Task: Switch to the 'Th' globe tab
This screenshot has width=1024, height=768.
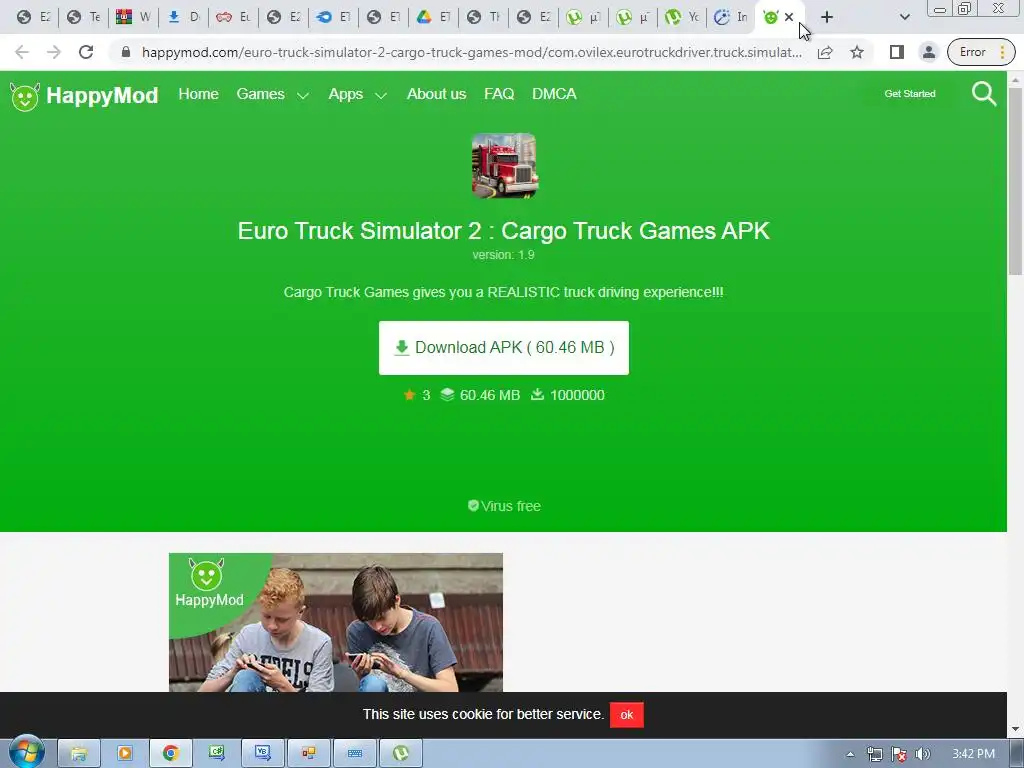Action: pos(483,17)
